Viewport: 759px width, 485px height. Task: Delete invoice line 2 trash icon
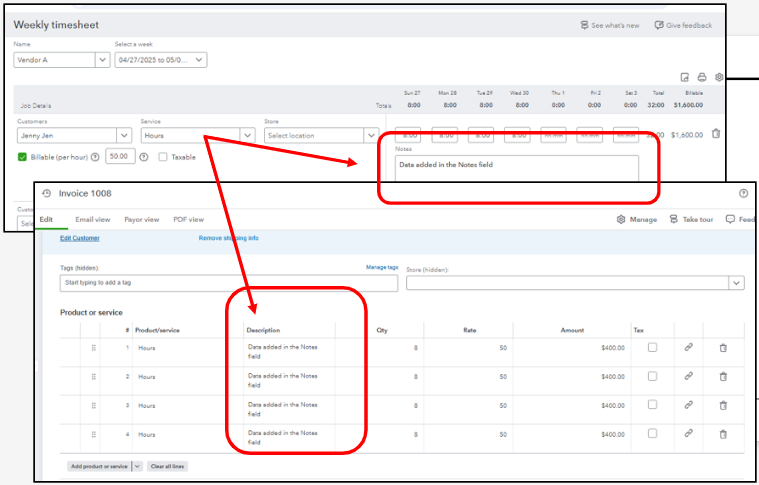[723, 377]
